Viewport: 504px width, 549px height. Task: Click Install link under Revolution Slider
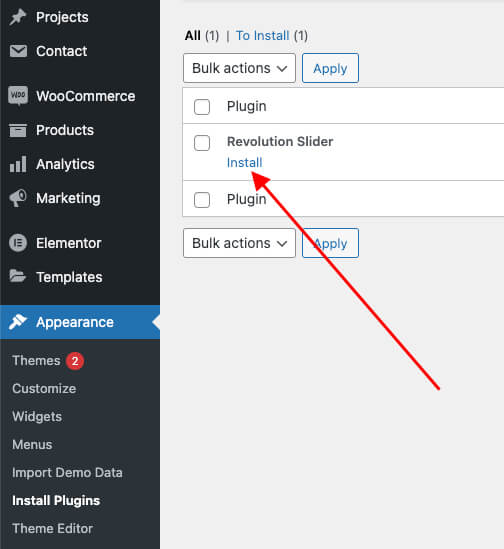(244, 162)
